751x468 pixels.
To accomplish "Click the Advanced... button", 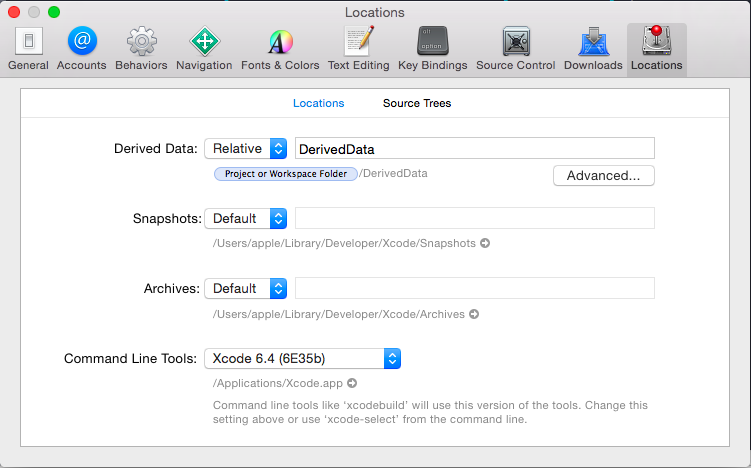I will point(603,175).
